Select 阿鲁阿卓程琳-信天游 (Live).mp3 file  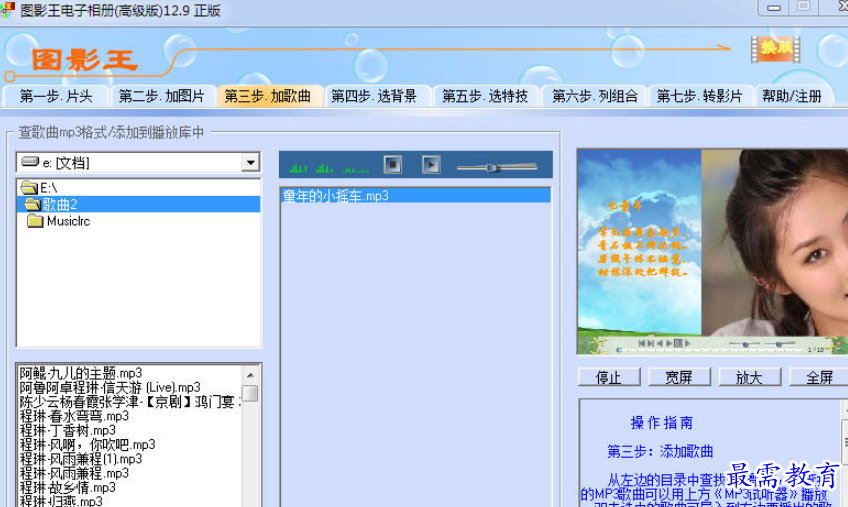coord(110,387)
